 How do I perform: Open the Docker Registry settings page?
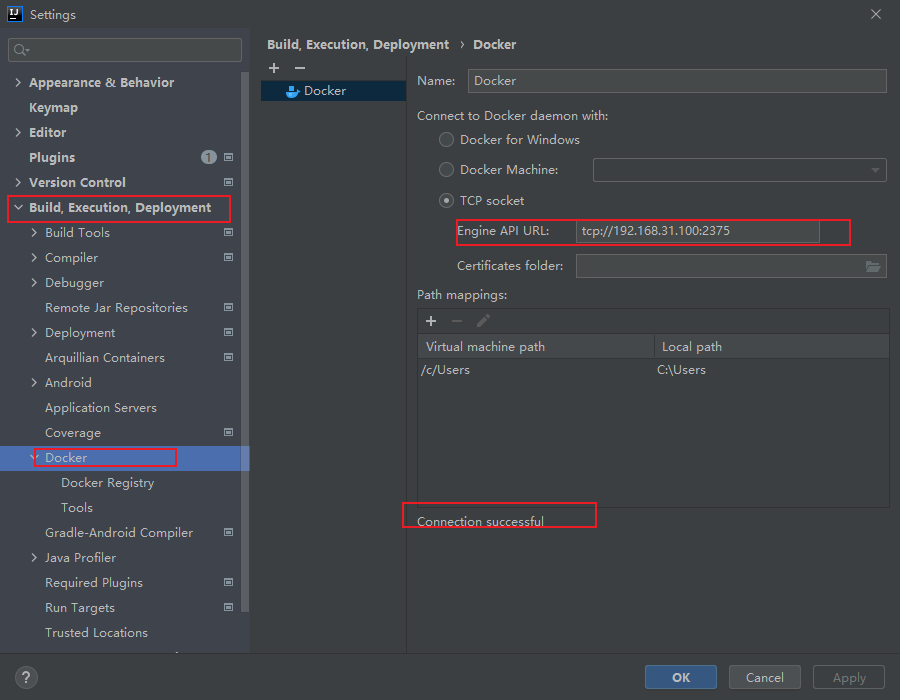point(108,483)
